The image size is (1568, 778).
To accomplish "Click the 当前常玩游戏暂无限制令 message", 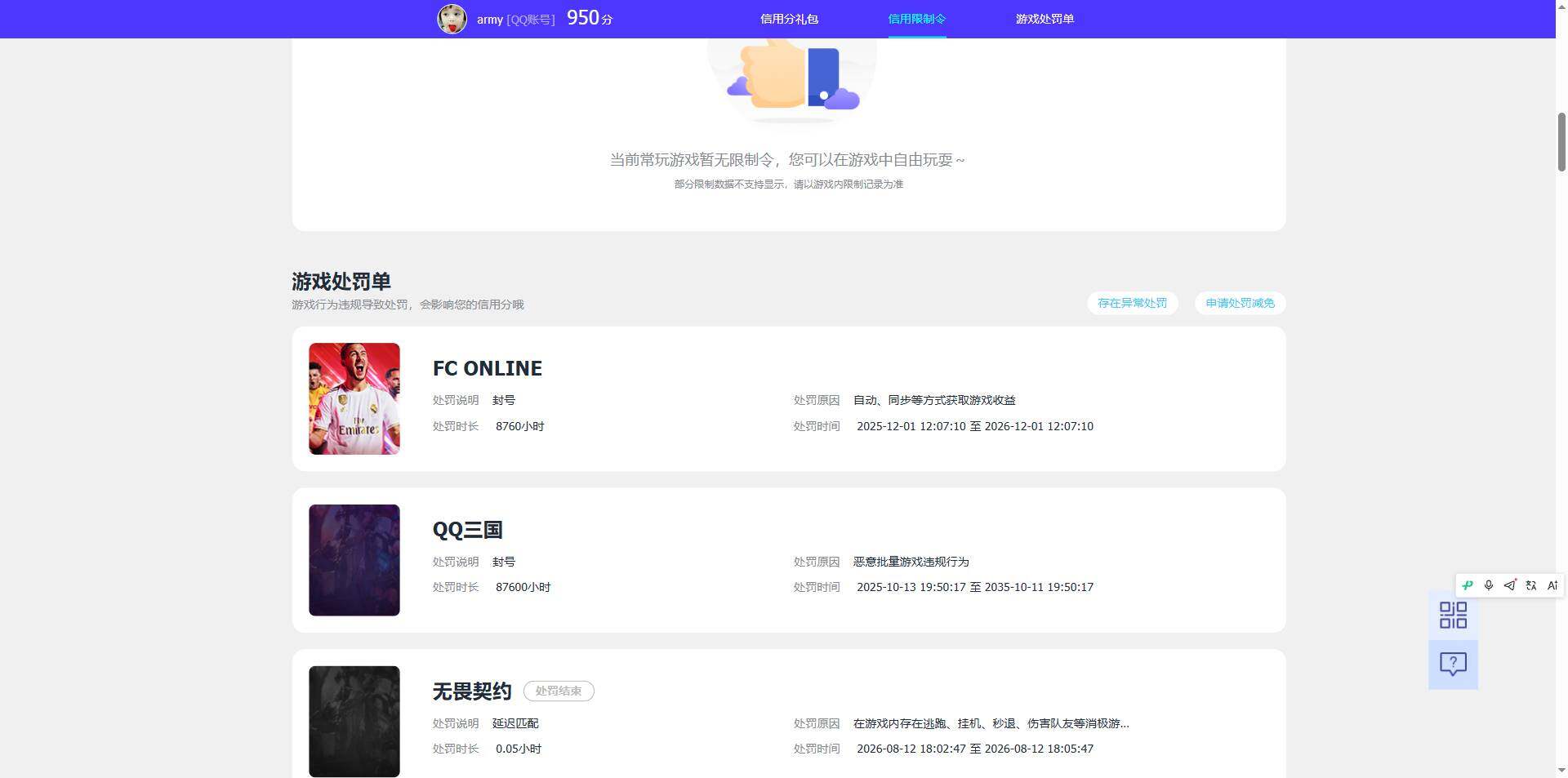I will click(x=788, y=160).
